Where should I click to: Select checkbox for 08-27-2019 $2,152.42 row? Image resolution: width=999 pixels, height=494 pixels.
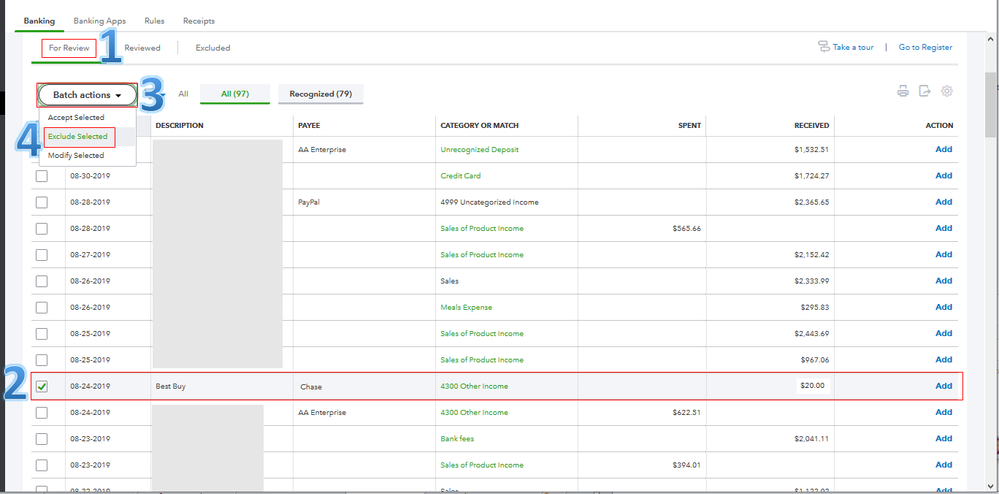point(41,255)
